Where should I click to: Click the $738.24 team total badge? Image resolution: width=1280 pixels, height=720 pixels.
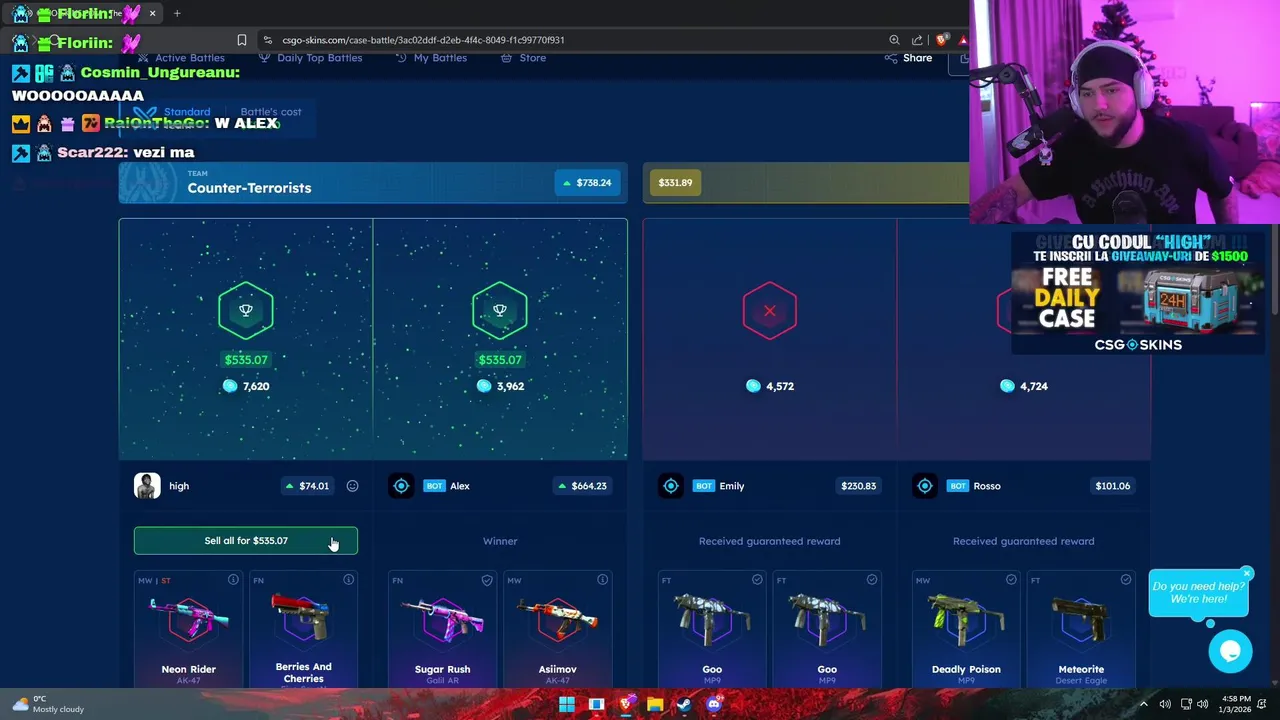tap(588, 183)
